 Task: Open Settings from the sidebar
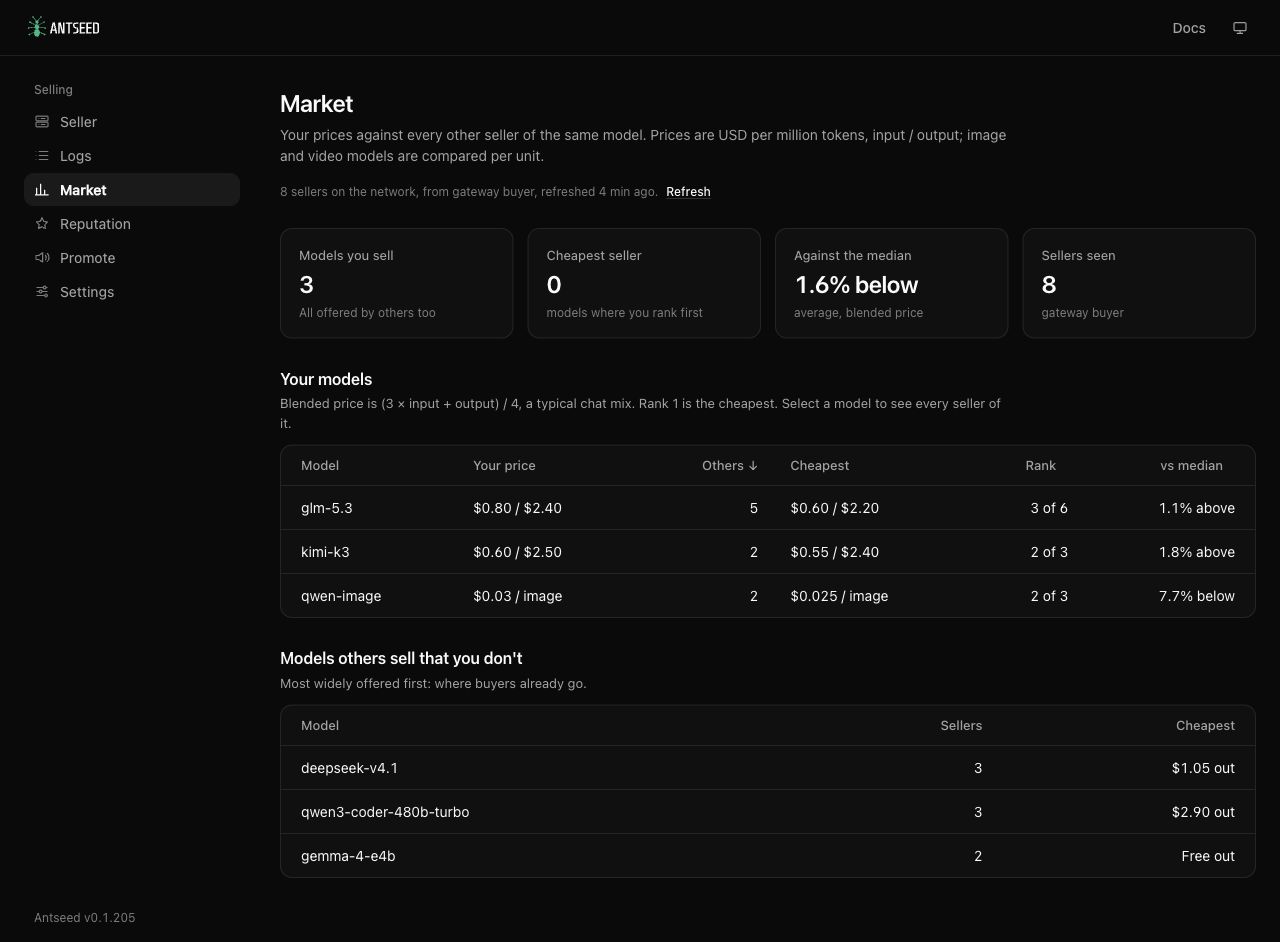132,292
